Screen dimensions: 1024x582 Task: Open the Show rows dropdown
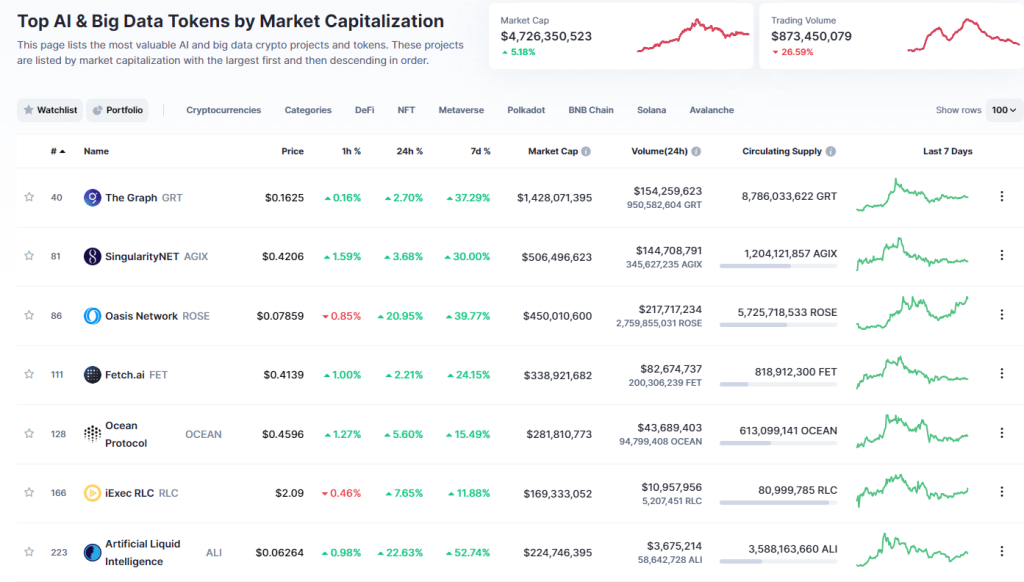(x=1005, y=110)
